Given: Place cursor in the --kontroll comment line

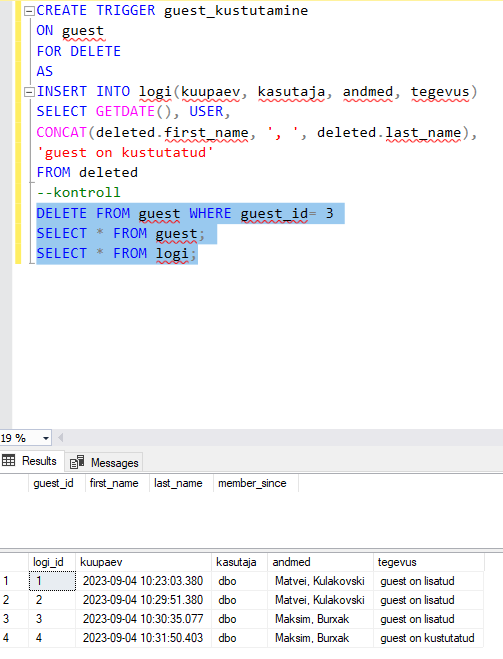Looking at the screenshot, I should tap(79, 192).
